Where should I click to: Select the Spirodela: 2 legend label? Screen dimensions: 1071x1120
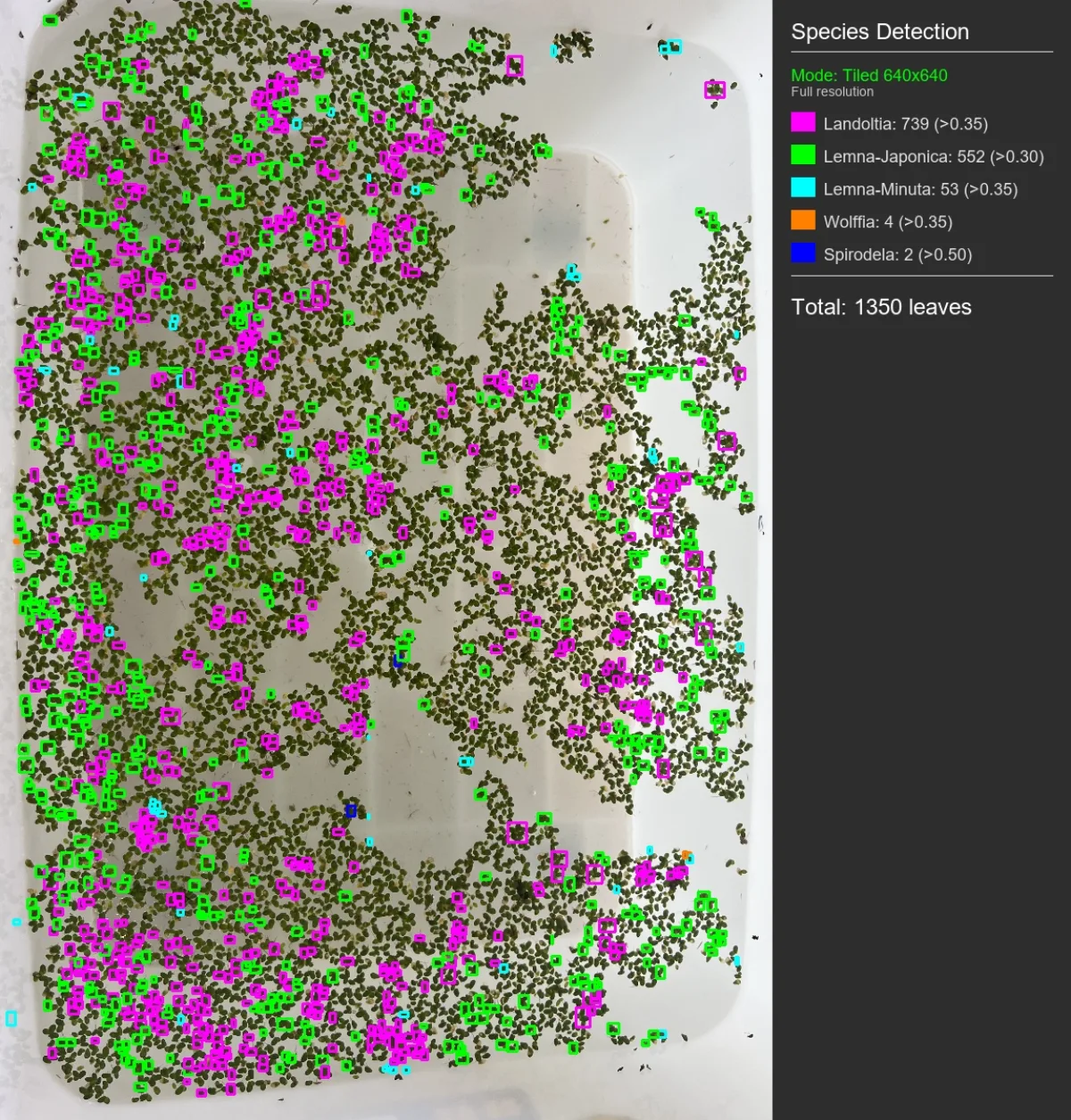898,254
